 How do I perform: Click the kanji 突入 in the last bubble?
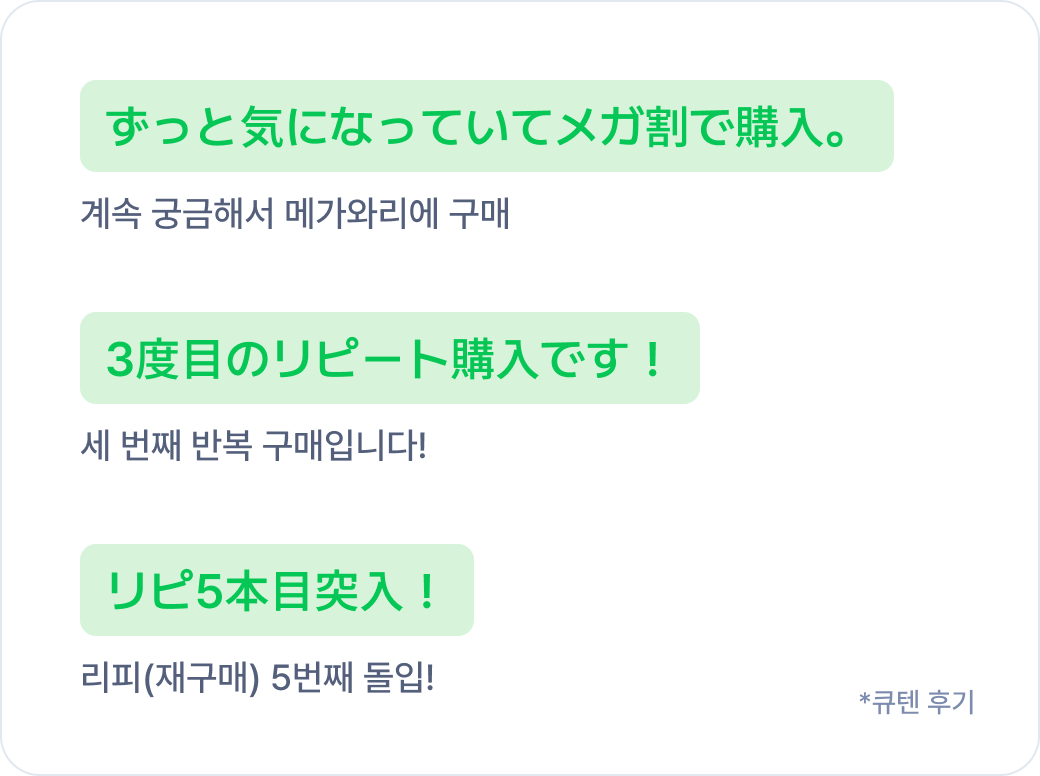358,591
